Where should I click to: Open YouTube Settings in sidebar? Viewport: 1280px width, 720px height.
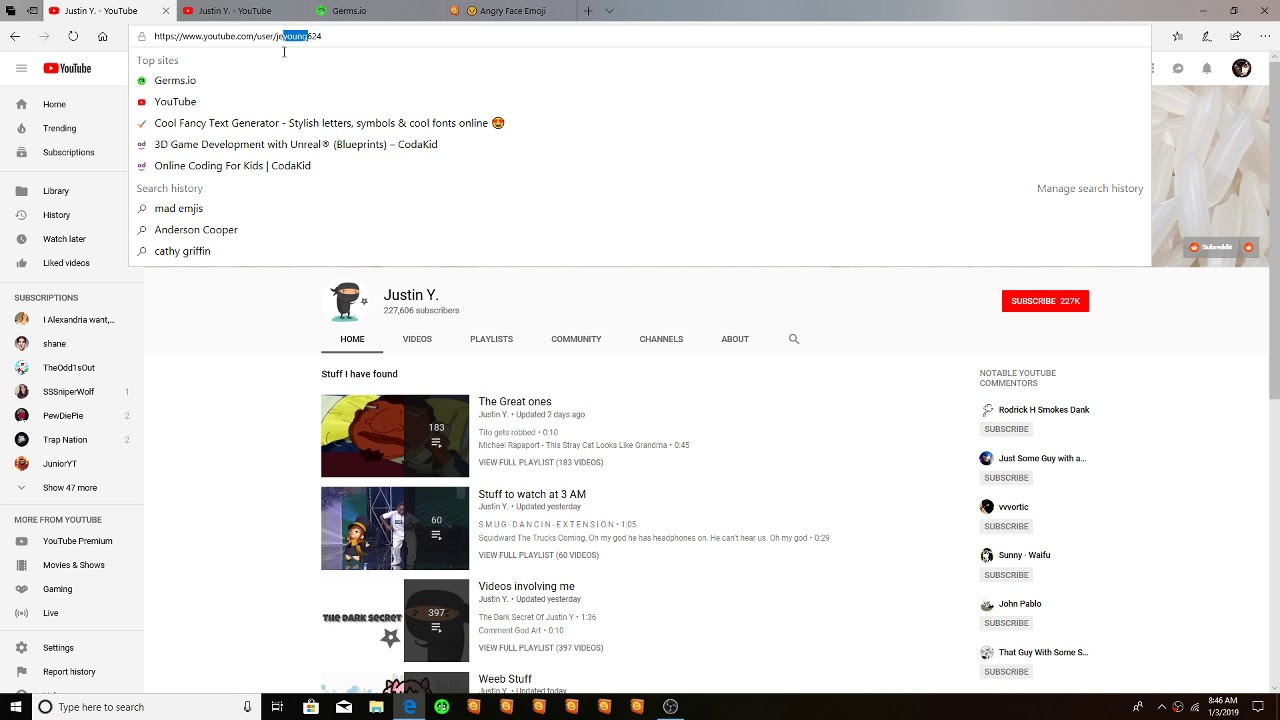58,648
